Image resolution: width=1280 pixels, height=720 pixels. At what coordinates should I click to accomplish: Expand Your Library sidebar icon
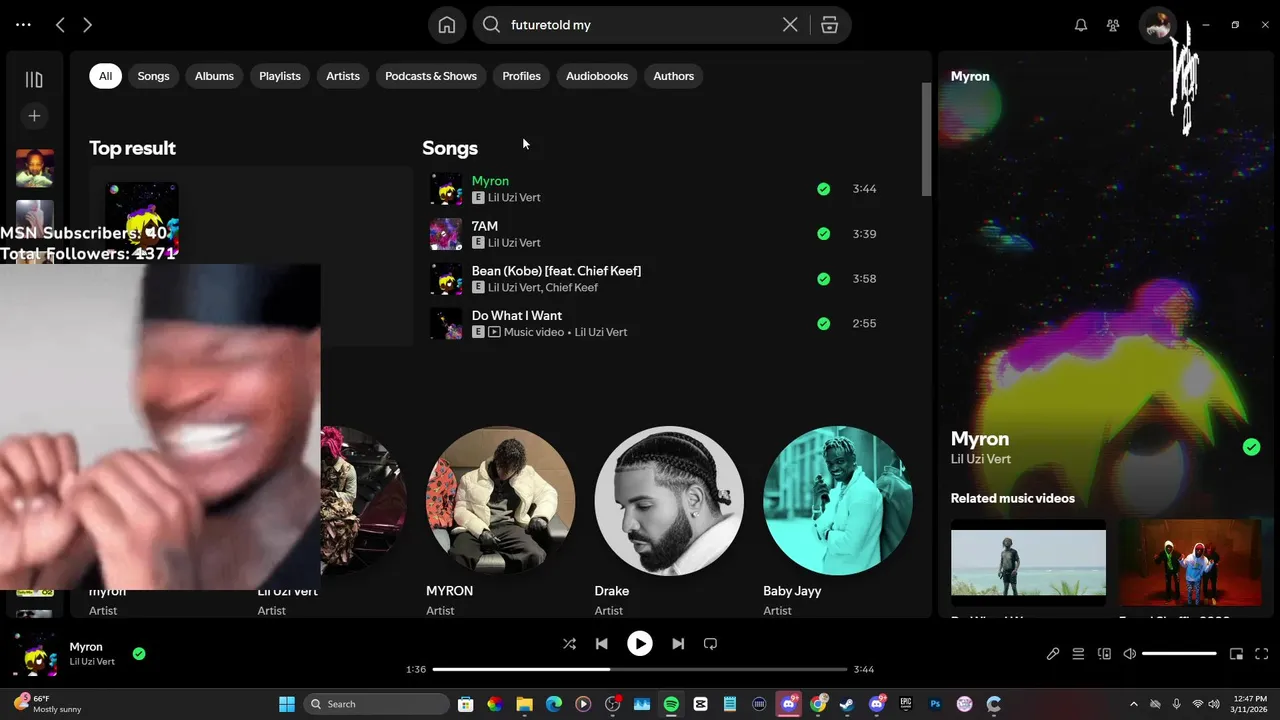tap(34, 80)
